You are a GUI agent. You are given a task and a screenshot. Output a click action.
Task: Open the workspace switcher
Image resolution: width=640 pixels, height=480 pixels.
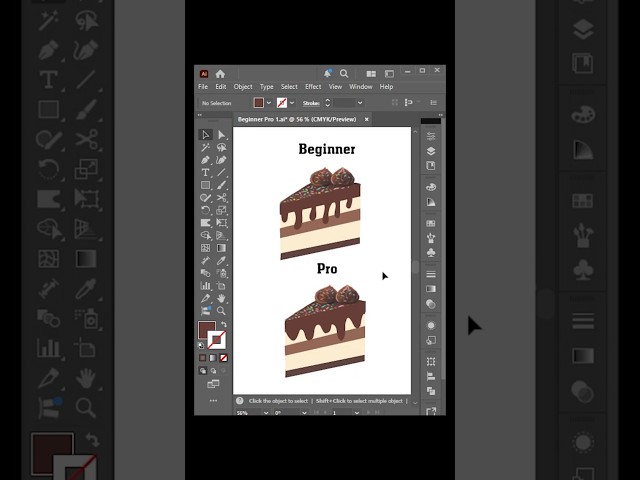pyautogui.click(x=389, y=74)
